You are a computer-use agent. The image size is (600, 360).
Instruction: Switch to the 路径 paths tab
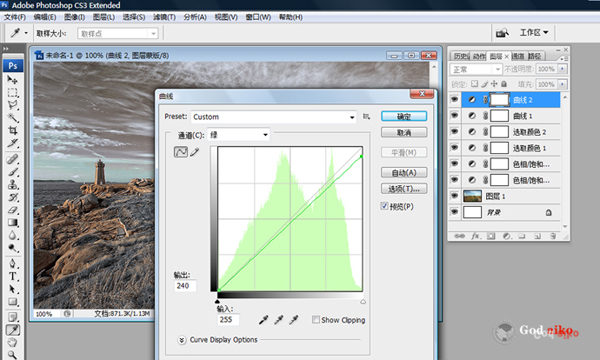[535, 56]
